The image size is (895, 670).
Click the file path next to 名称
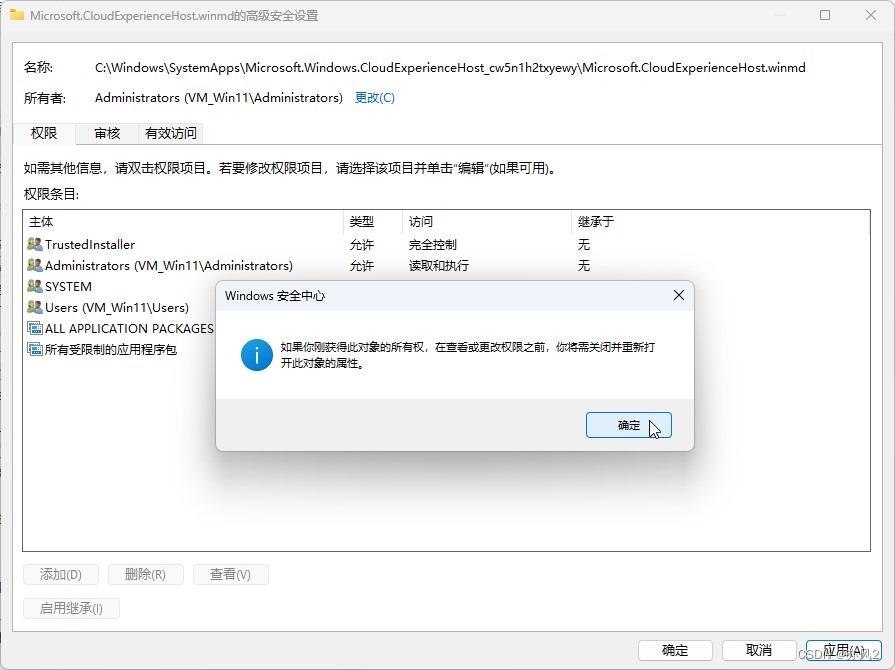click(450, 67)
